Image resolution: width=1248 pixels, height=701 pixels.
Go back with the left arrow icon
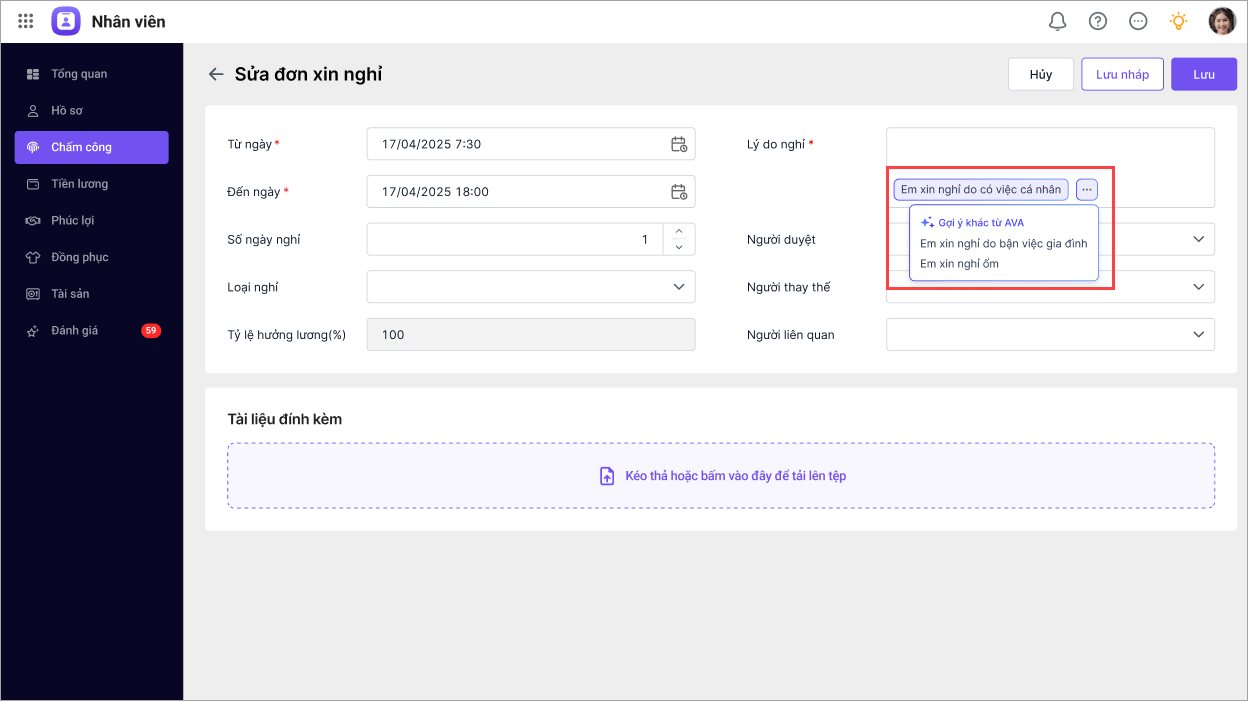(215, 74)
